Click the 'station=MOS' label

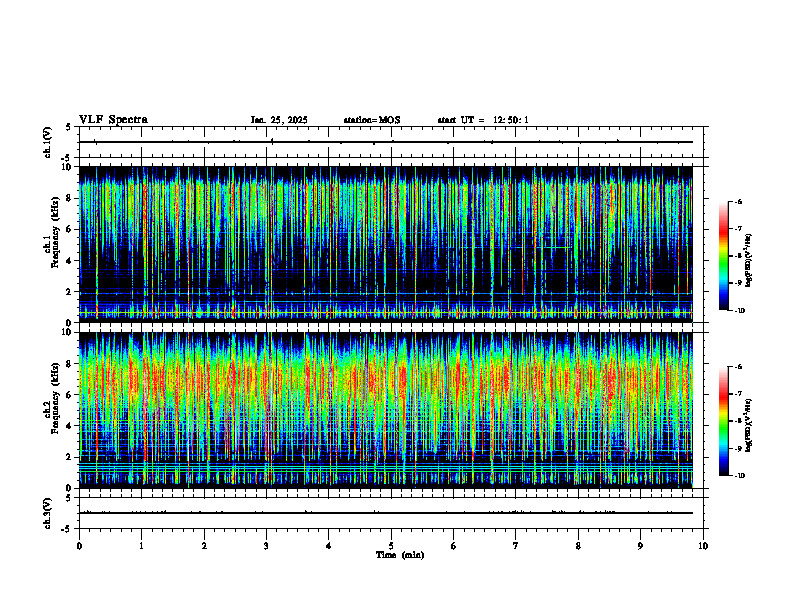pyautogui.click(x=372, y=120)
